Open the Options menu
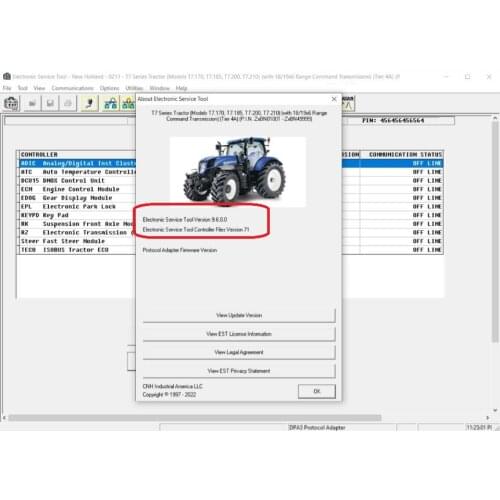This screenshot has height=500, width=500. click(x=109, y=88)
